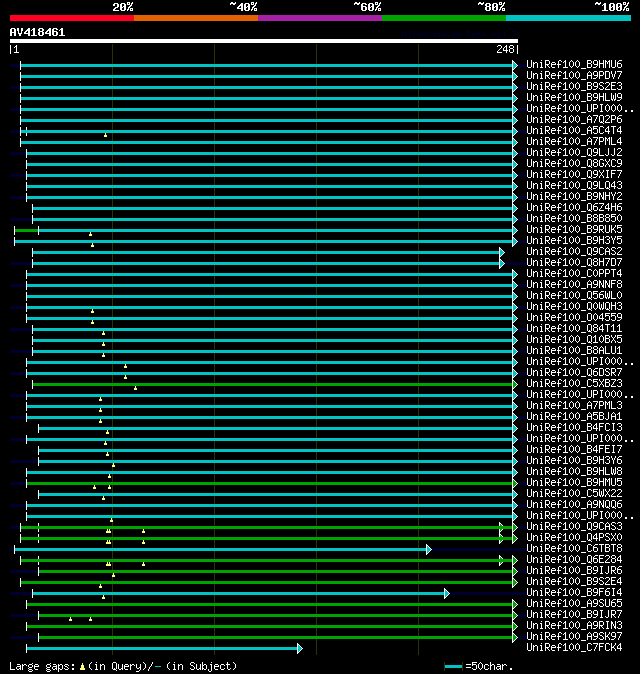The width and height of the screenshot is (640, 674).
Task: Click the yellow gap marker under the B9RUK5 row
Action: pos(90,234)
